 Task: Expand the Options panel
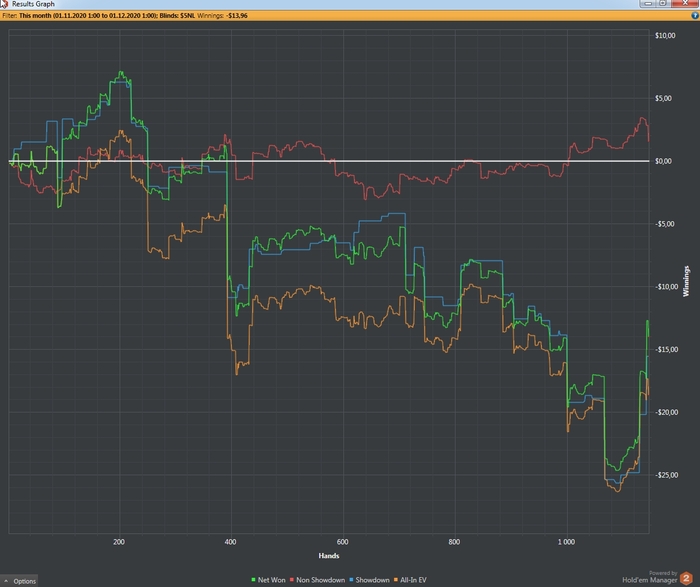(x=19, y=581)
